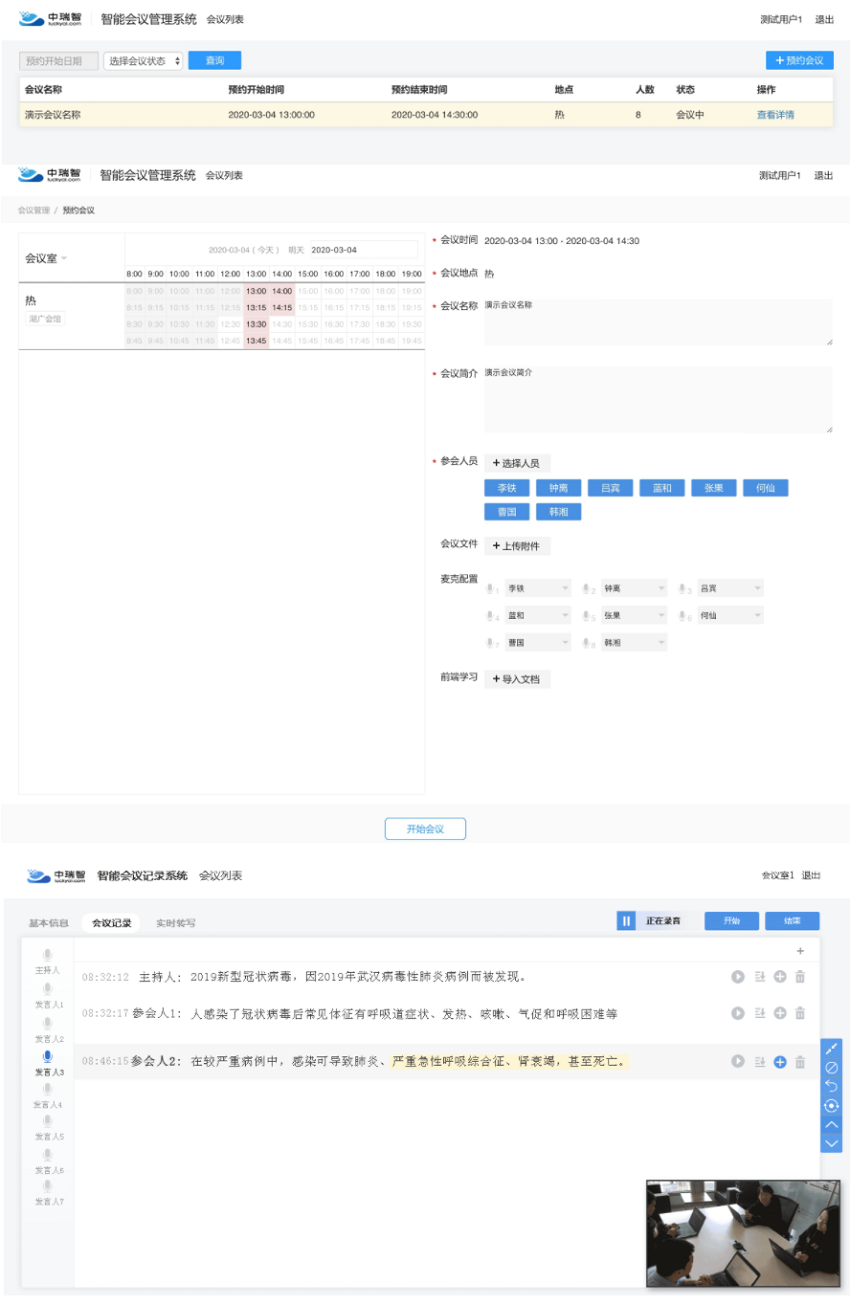
Task: Click the edit-list icon on 参会人2 line
Action: [760, 1061]
